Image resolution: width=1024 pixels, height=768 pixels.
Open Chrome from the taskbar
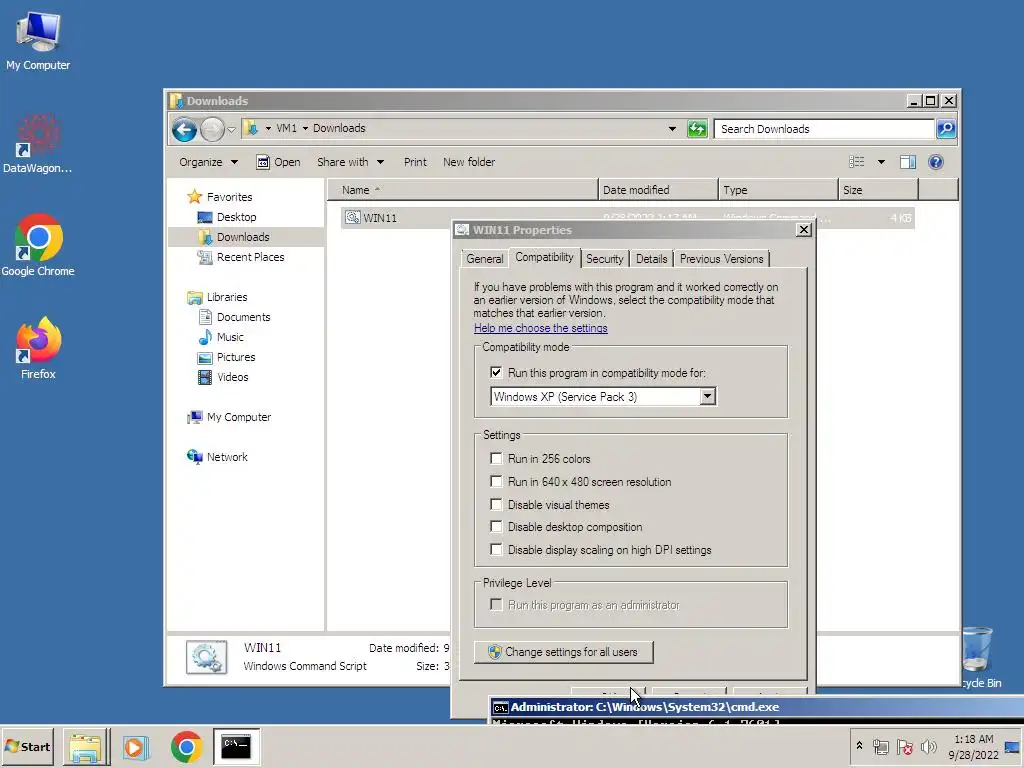coord(186,747)
